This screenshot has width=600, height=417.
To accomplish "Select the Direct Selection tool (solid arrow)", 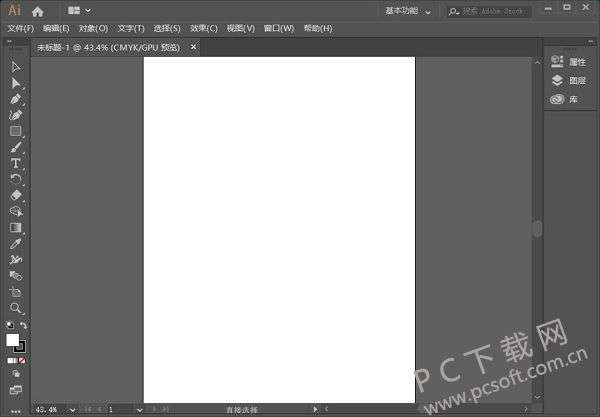I will click(x=15, y=83).
